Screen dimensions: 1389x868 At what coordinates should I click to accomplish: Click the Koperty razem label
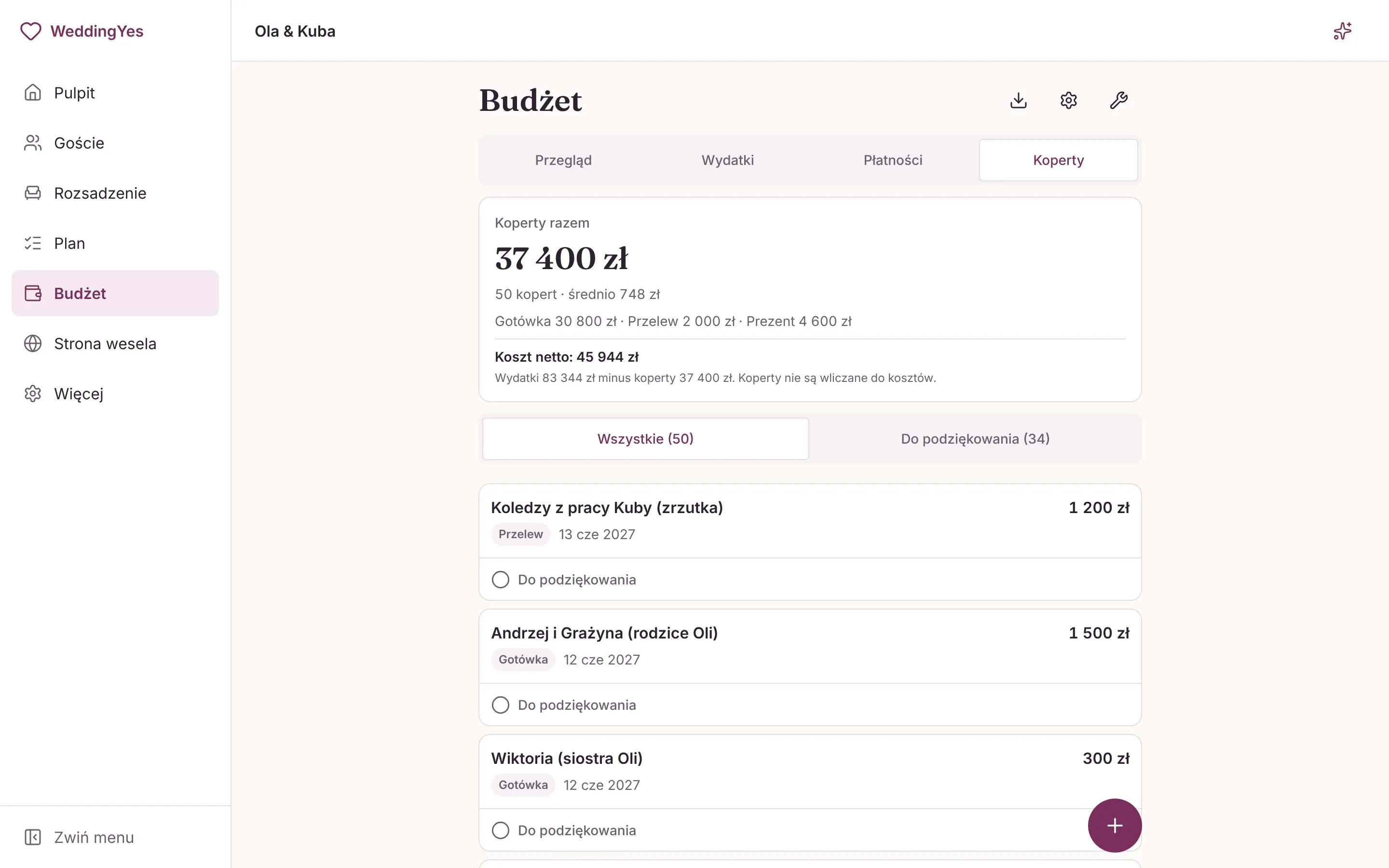click(x=542, y=223)
